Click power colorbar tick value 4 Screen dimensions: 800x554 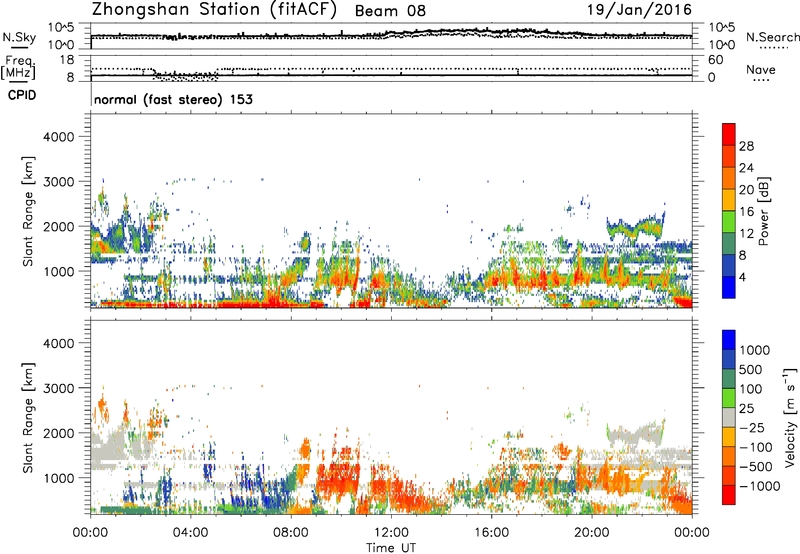tap(742, 277)
